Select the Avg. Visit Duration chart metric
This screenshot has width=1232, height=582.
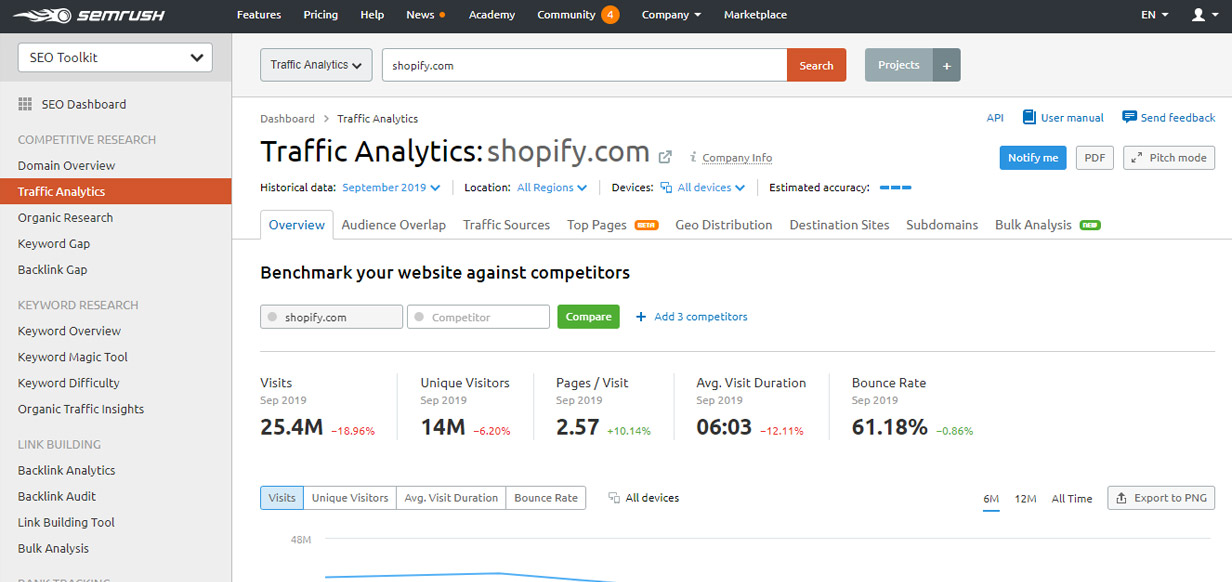[451, 498]
